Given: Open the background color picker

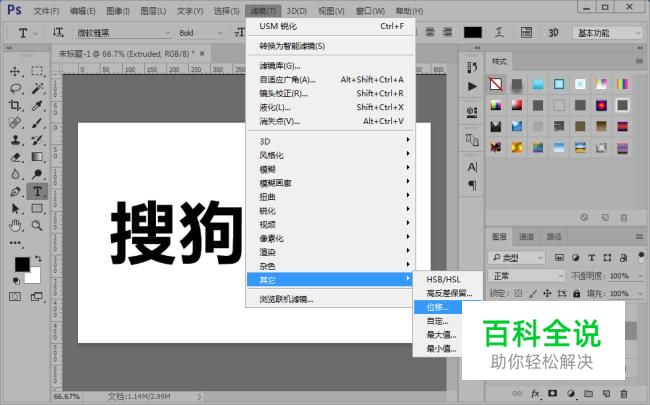Looking at the screenshot, I should (x=35, y=277).
